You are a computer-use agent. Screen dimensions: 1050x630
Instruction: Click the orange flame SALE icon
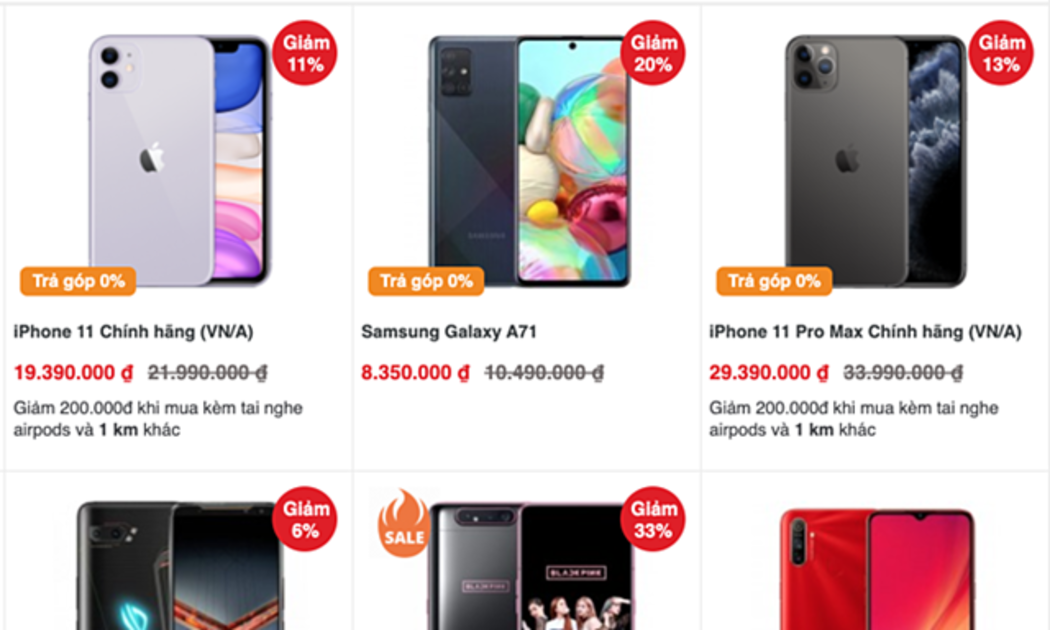click(x=404, y=523)
